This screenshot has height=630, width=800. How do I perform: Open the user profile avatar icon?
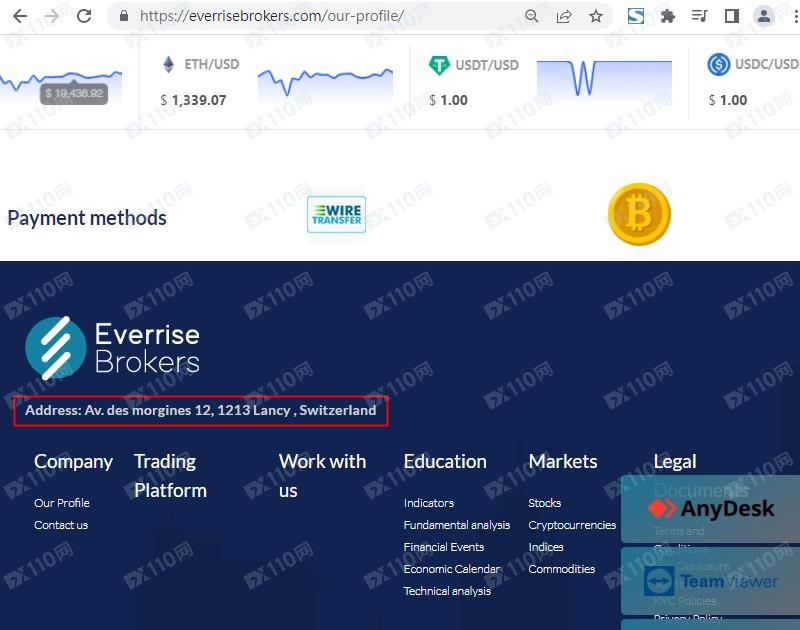pyautogui.click(x=764, y=16)
